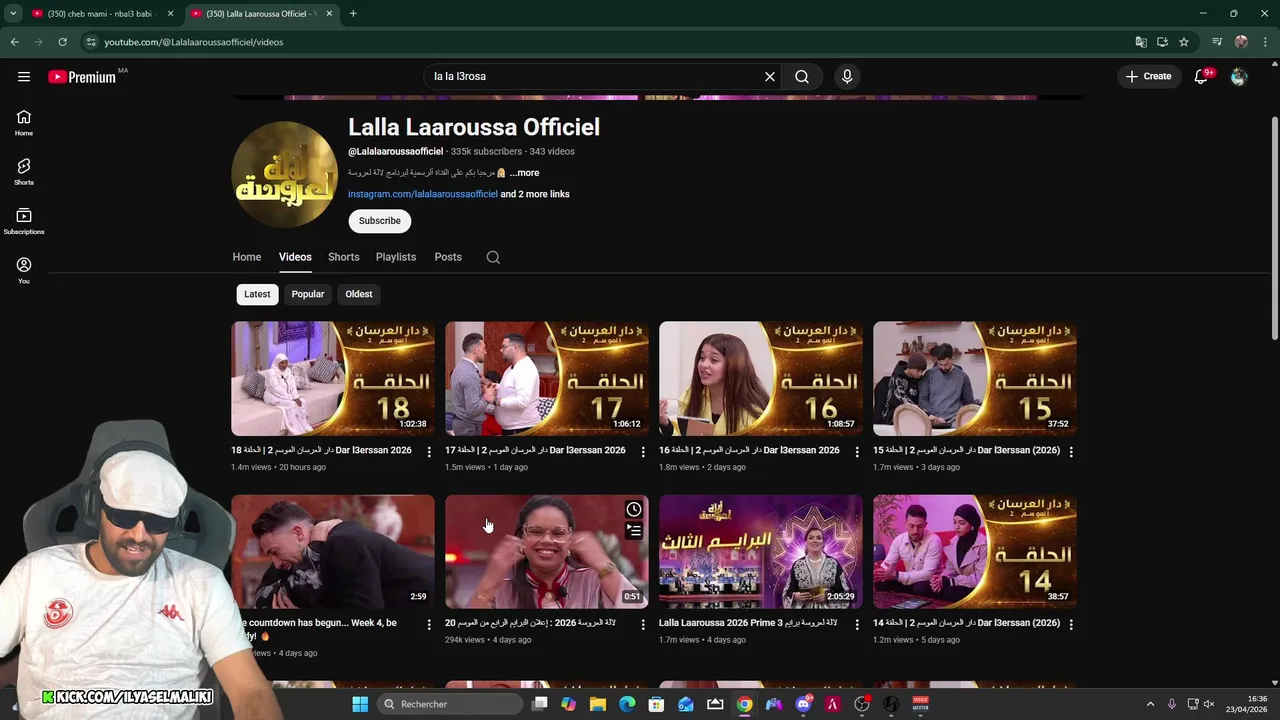The height and width of the screenshot is (720, 1280).
Task: Open Chrome profile avatar
Action: 1241,42
